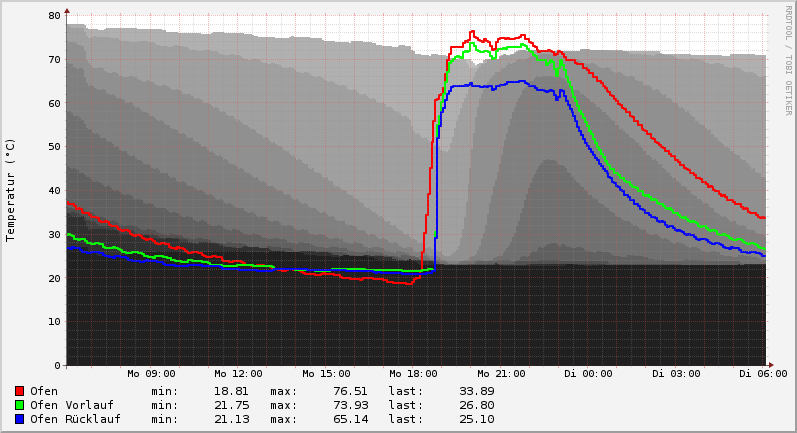The height and width of the screenshot is (433, 797).
Task: Click the Mo 18:00 time axis label
Action: [413, 374]
